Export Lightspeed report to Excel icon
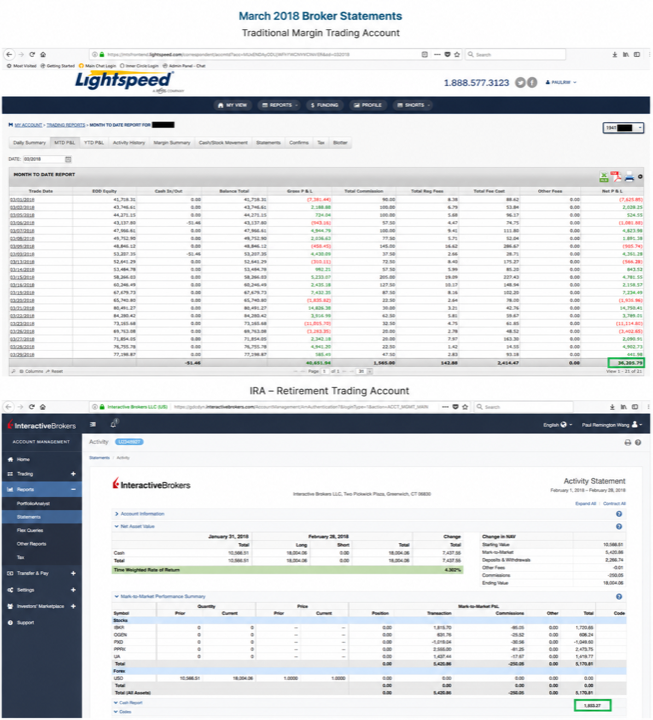Image resolution: width=653 pixels, height=720 pixels. 604,177
